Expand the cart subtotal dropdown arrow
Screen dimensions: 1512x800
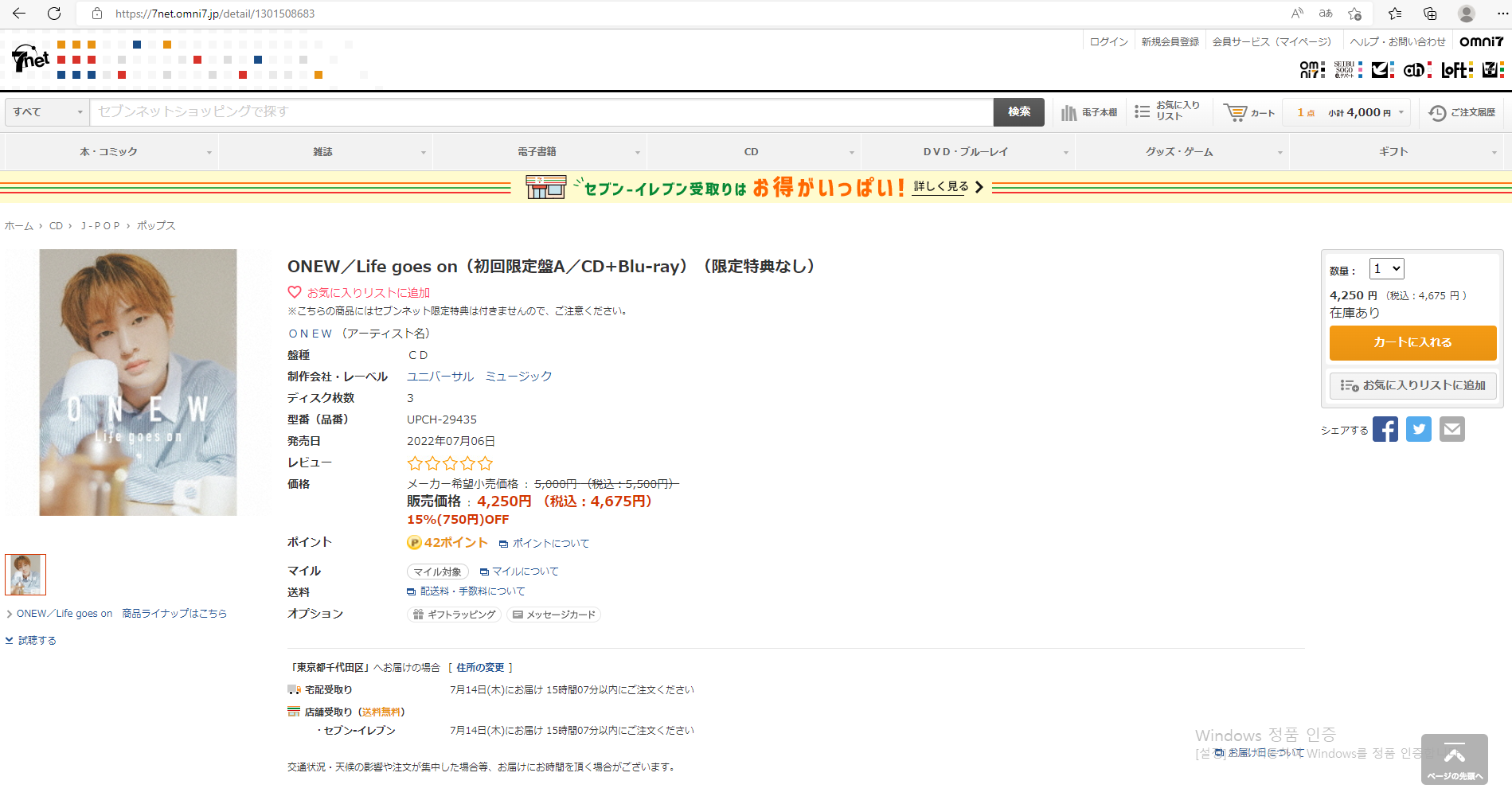coord(1401,112)
